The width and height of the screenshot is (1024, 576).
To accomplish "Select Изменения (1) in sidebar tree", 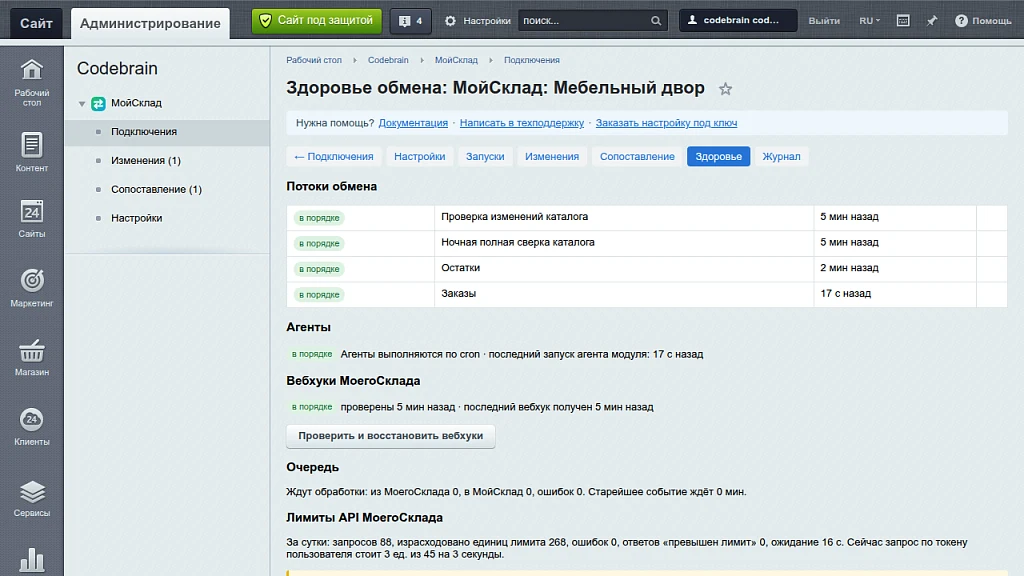I will (x=146, y=161).
